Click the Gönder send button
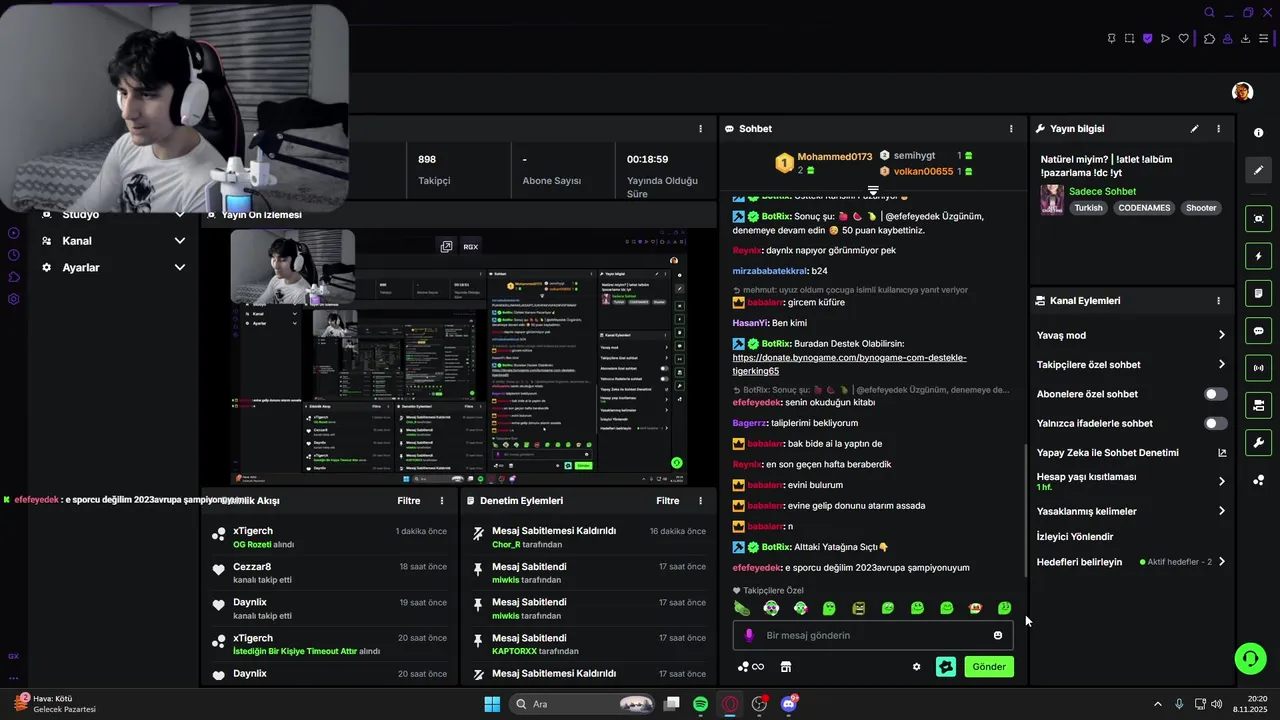Screen dimensions: 1280x720 click(x=989, y=667)
